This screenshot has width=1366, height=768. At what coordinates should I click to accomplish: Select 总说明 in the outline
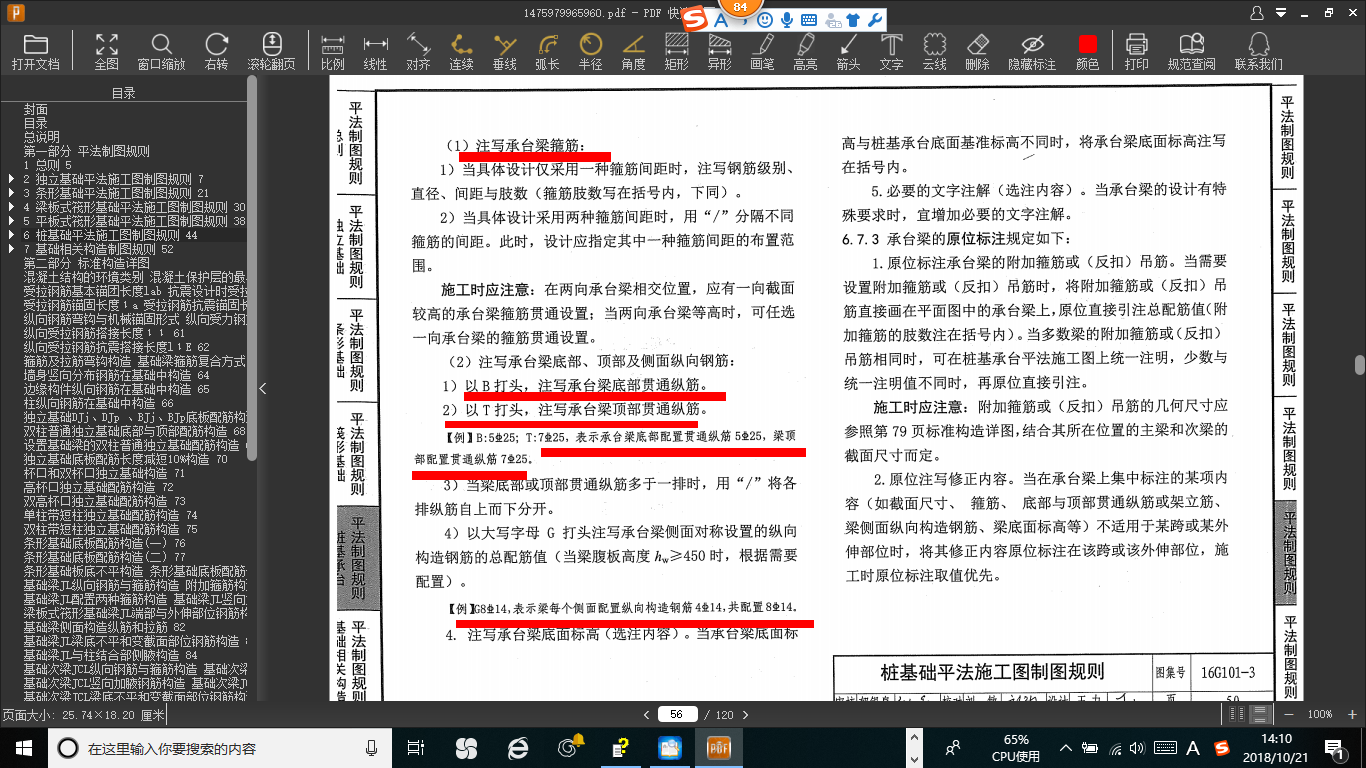[x=42, y=137]
